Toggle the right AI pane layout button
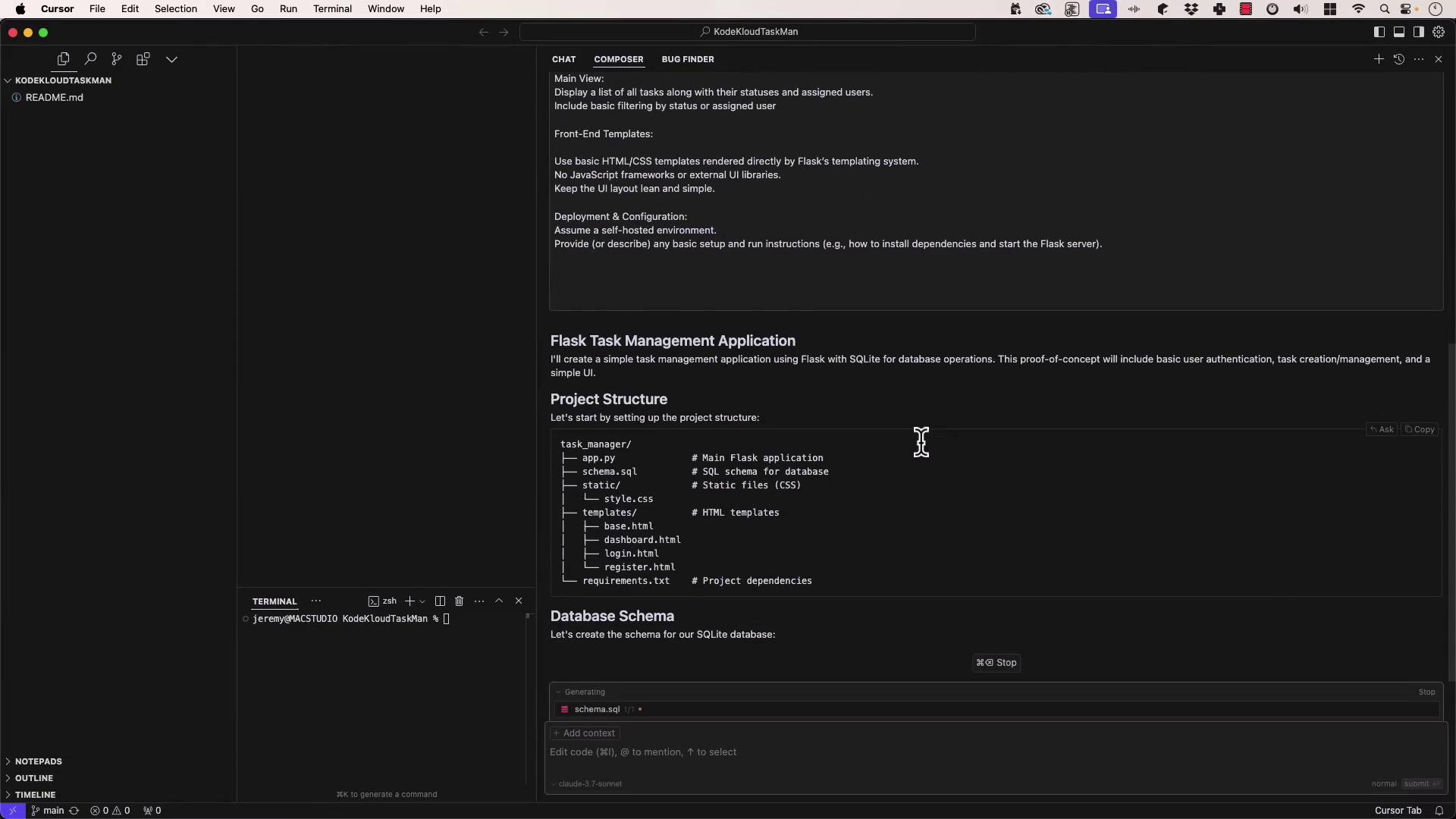Image resolution: width=1456 pixels, height=819 pixels. 1419,32
